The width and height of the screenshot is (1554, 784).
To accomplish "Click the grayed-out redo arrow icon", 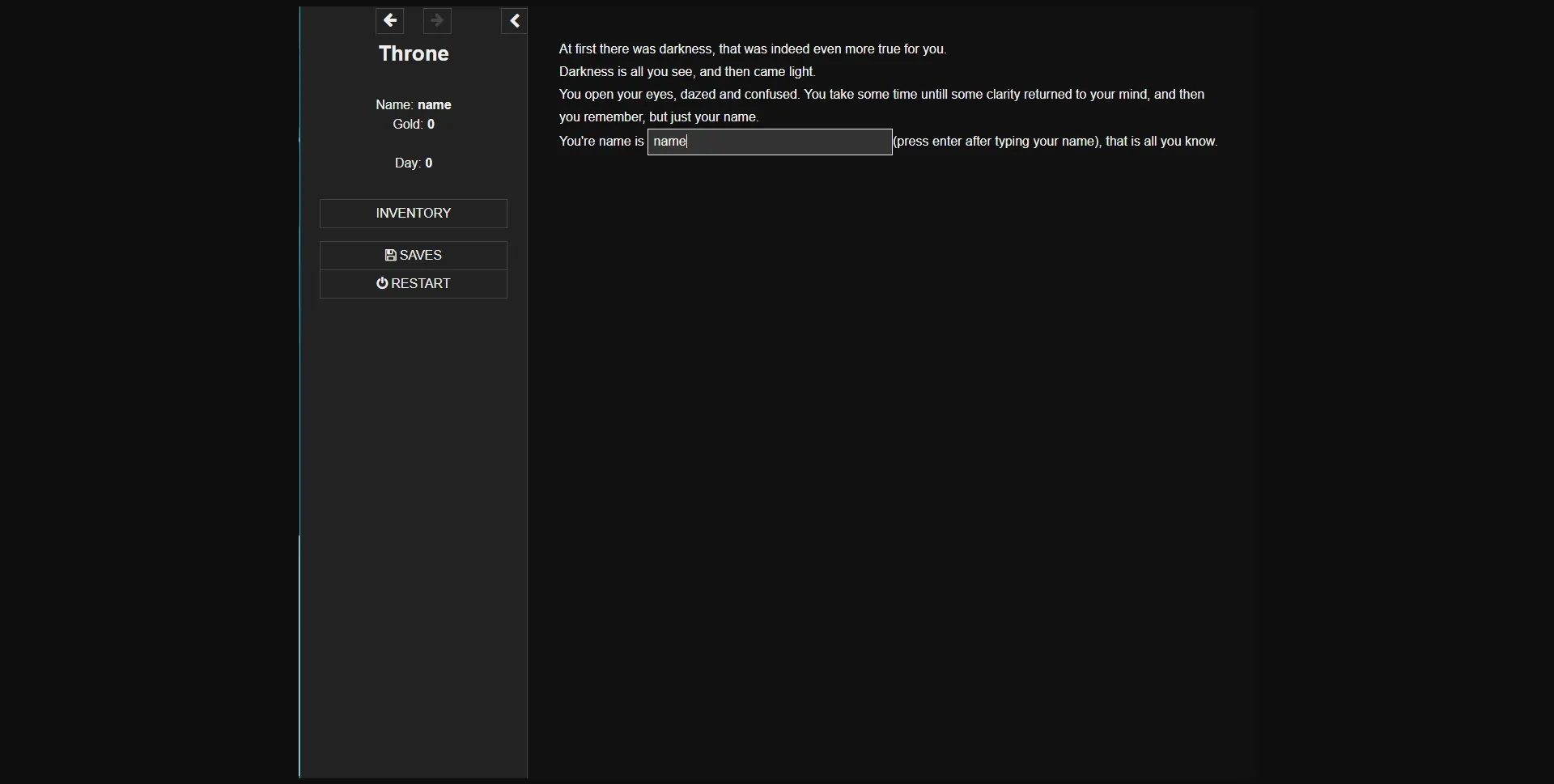I will [x=437, y=20].
